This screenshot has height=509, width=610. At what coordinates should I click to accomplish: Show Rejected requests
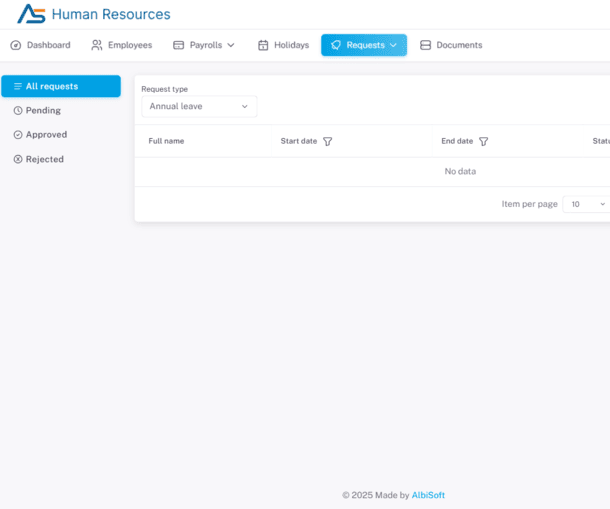tap(44, 159)
